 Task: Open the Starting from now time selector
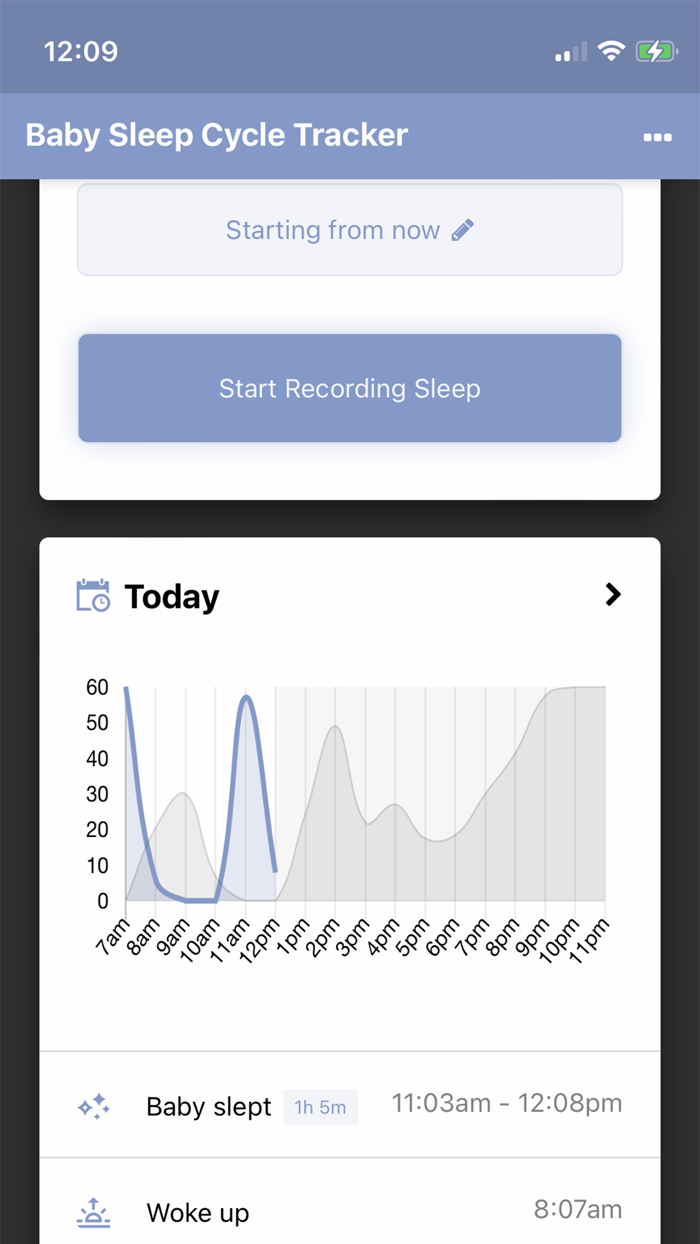coord(350,229)
